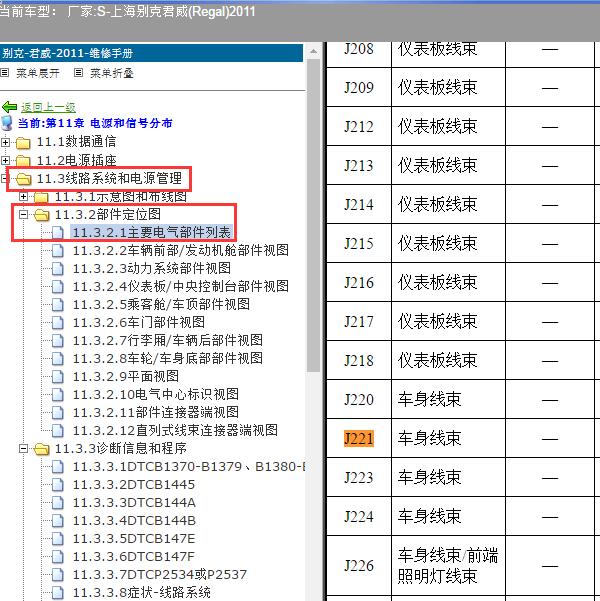Click tree panel scrollbar up arrow
The image size is (600, 601).
pos(313,51)
